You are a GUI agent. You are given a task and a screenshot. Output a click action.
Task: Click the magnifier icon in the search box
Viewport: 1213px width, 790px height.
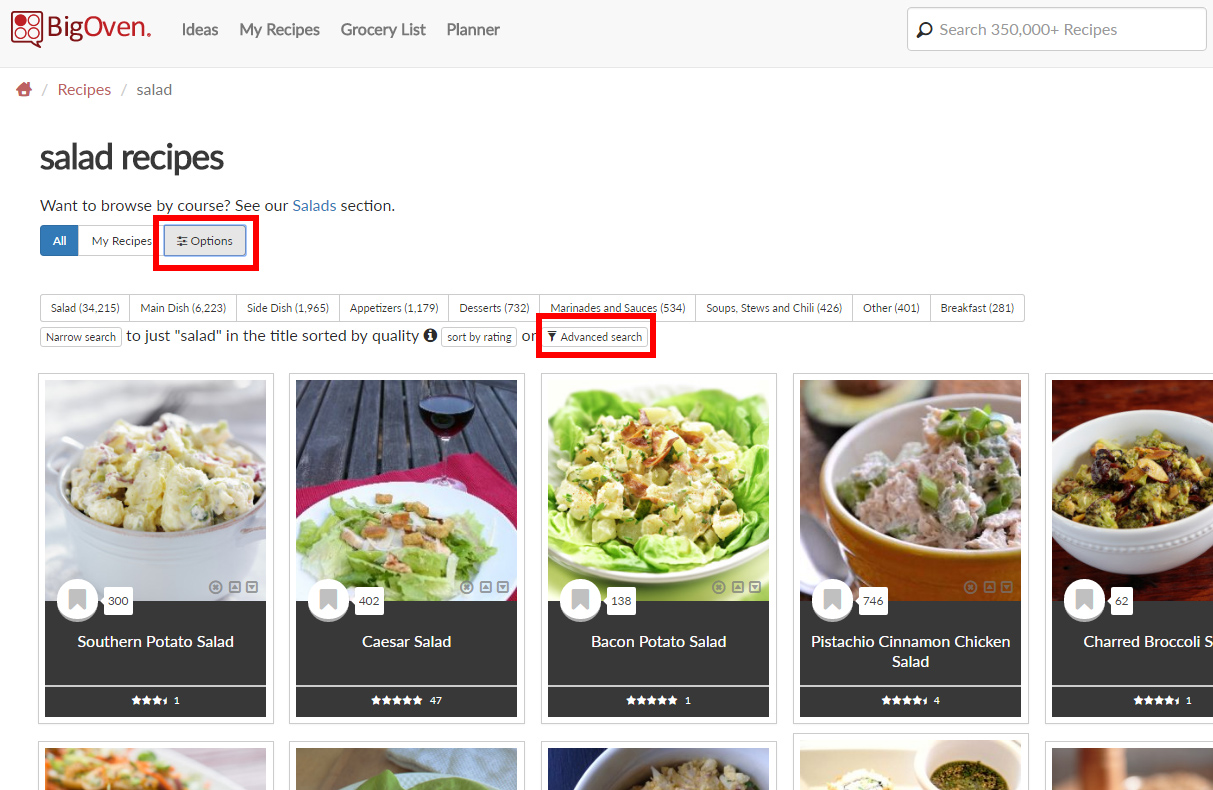pos(925,30)
